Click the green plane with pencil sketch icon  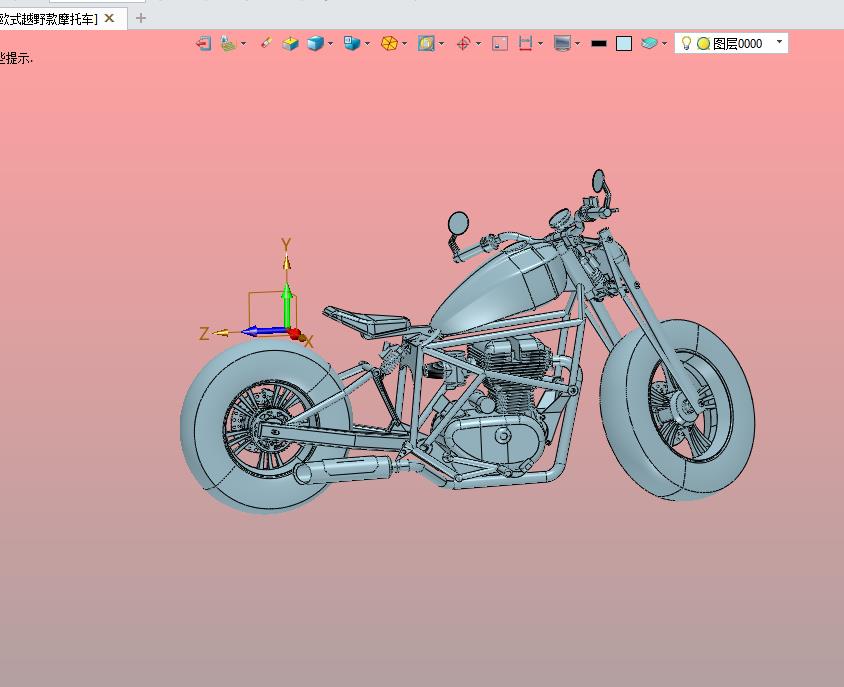(x=228, y=43)
